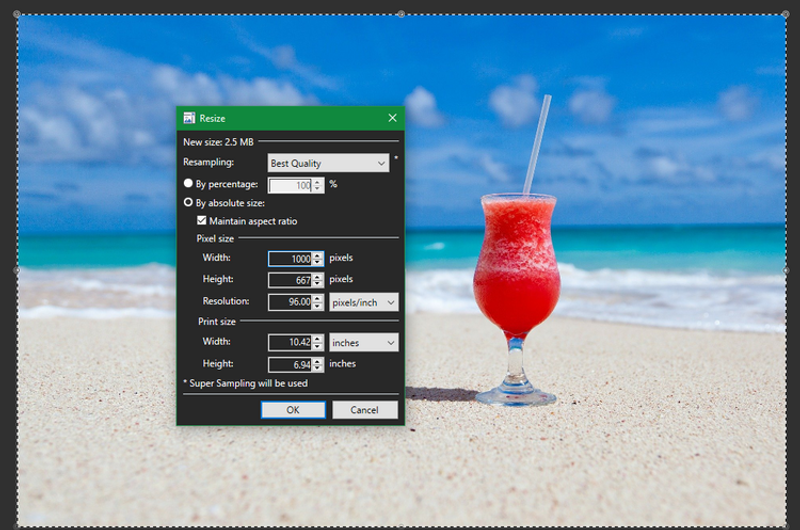Select the By percentage radio option

pos(188,184)
